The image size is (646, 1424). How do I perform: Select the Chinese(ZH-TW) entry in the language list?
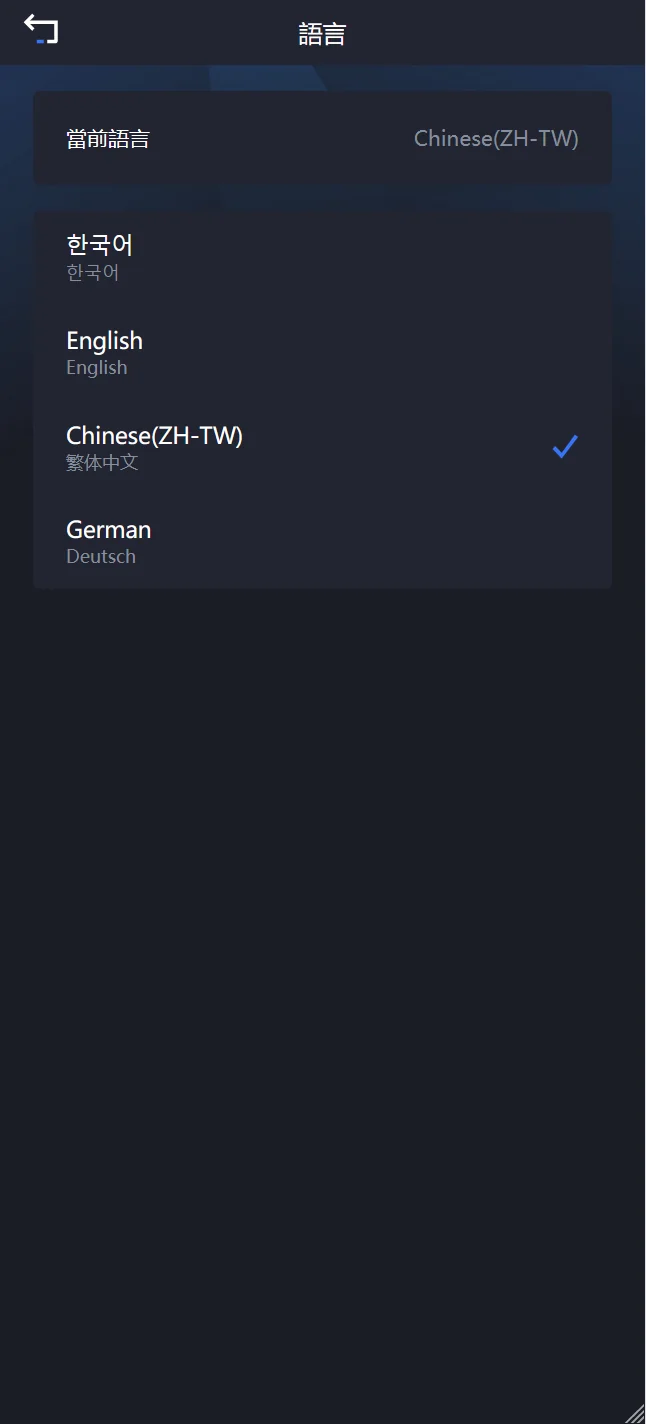tap(154, 436)
